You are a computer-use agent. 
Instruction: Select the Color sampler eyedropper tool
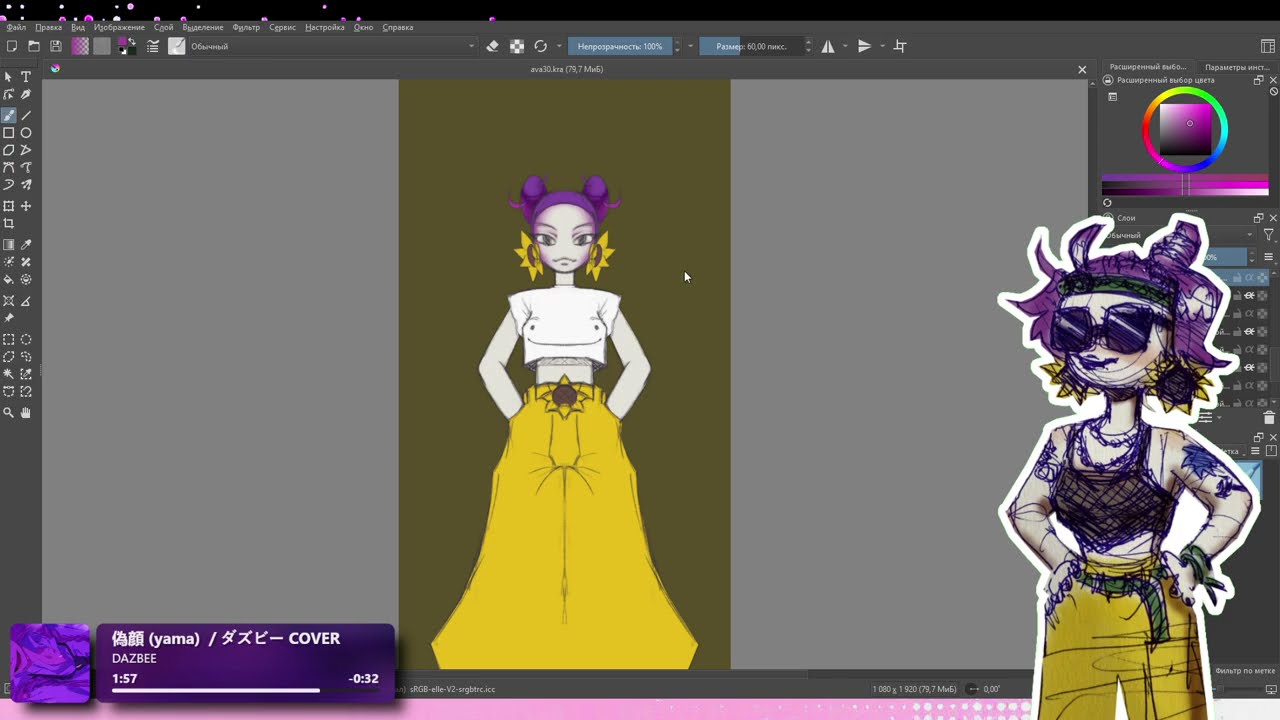26,245
